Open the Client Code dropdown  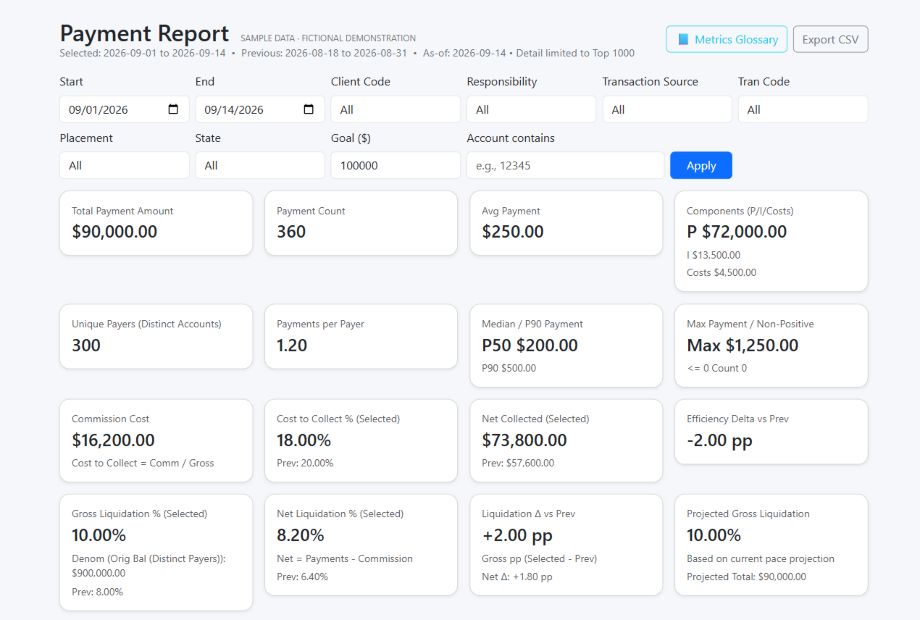coord(395,109)
